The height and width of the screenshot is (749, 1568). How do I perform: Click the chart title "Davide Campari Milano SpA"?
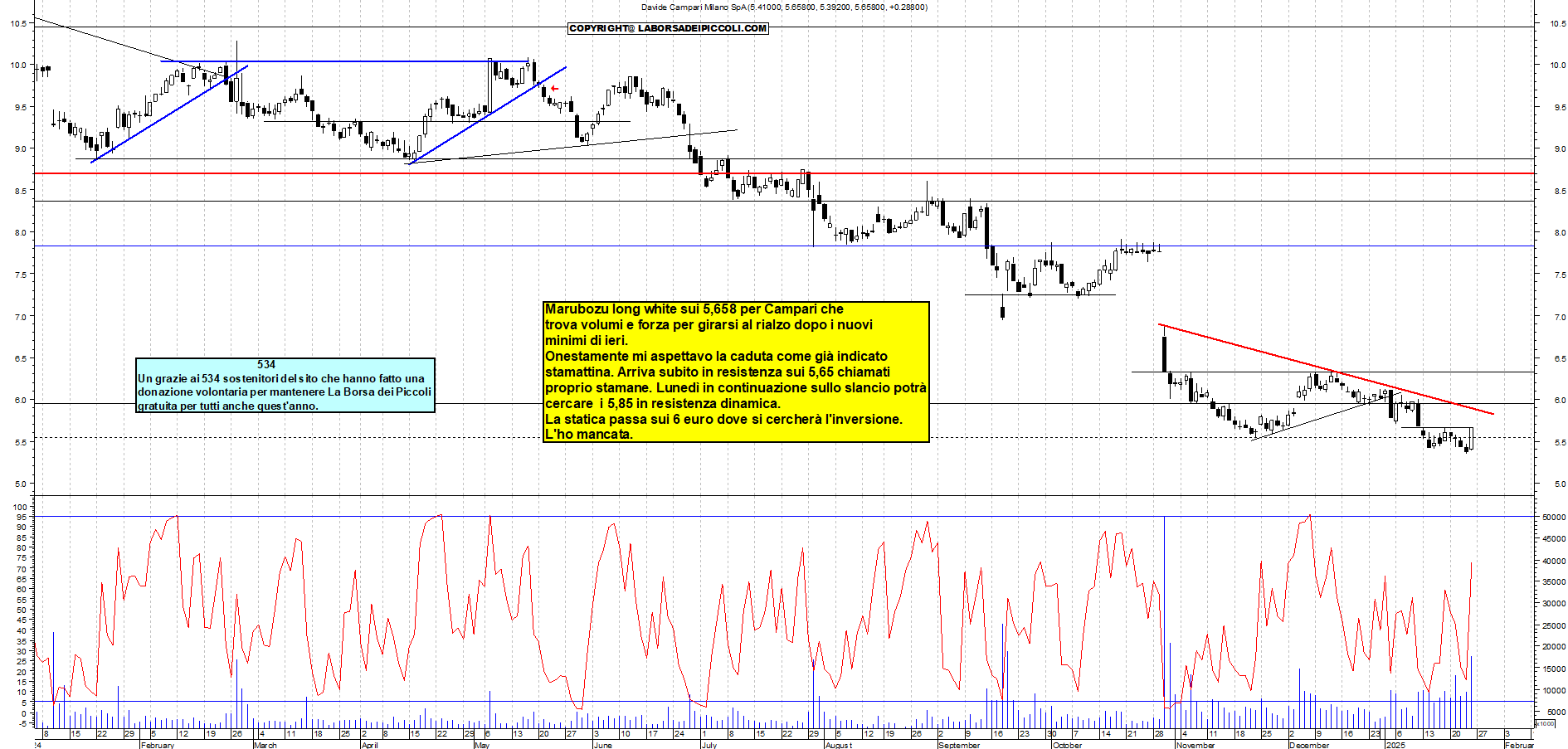694,7
